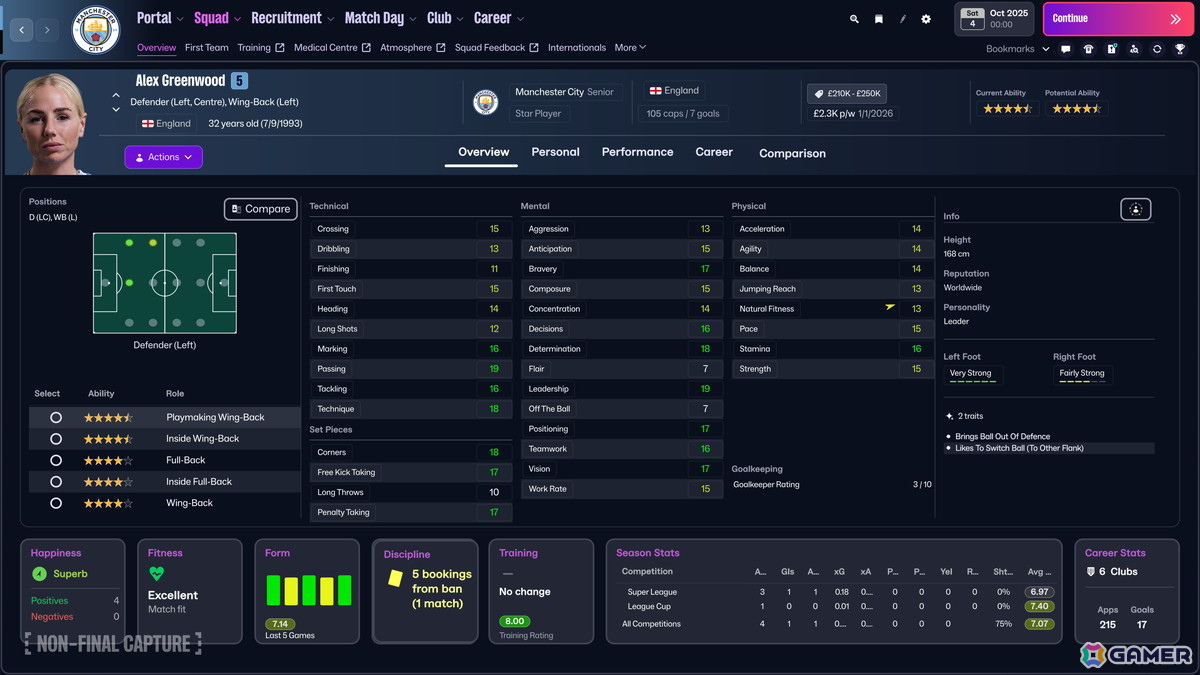Select the Inside Wing-Back role circle
This screenshot has height=675, width=1200.
[x=56, y=438]
